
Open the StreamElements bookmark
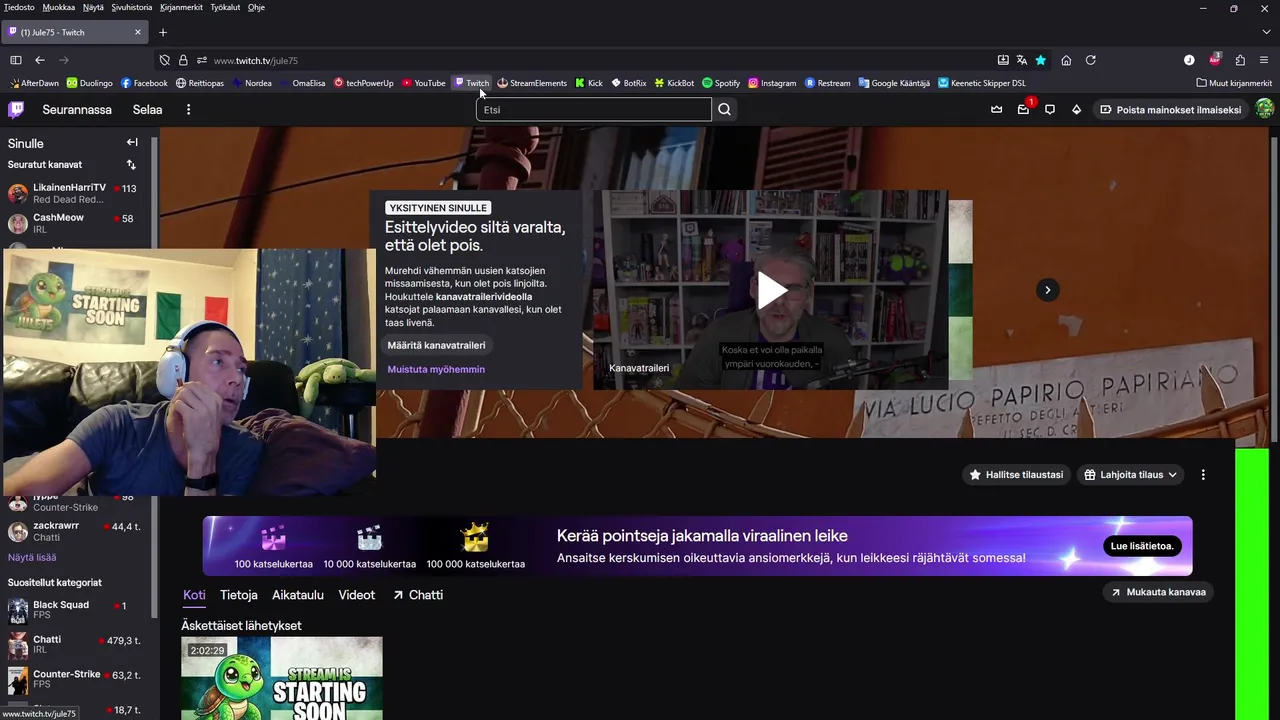(532, 83)
